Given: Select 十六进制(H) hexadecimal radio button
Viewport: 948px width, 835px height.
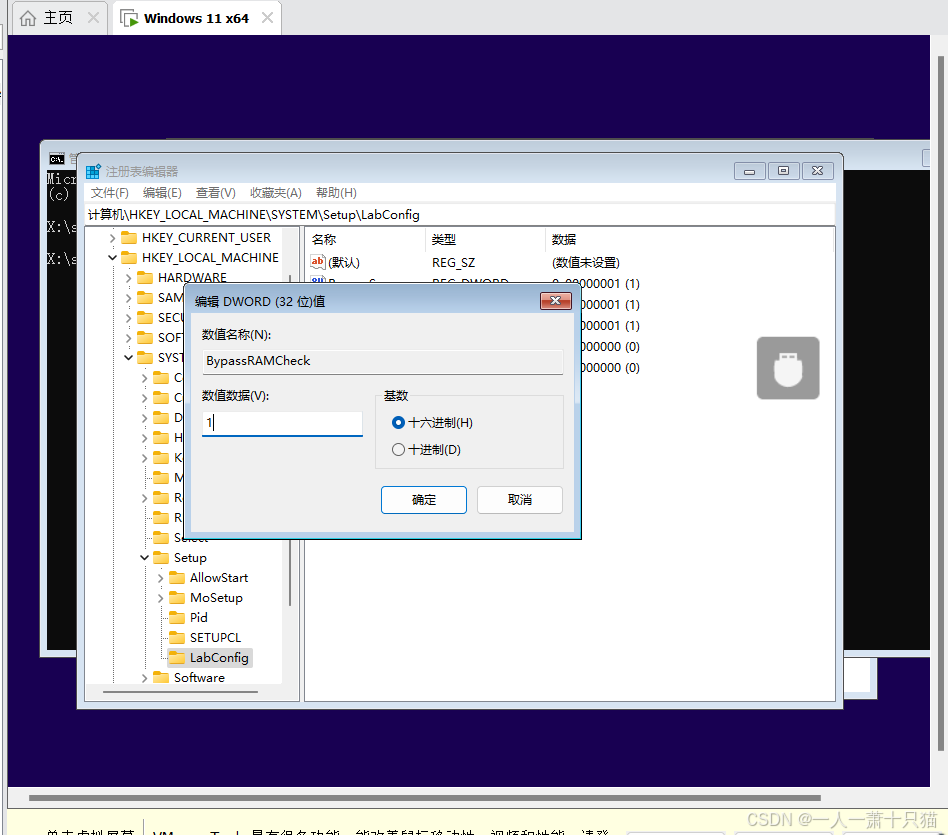Looking at the screenshot, I should coord(398,423).
